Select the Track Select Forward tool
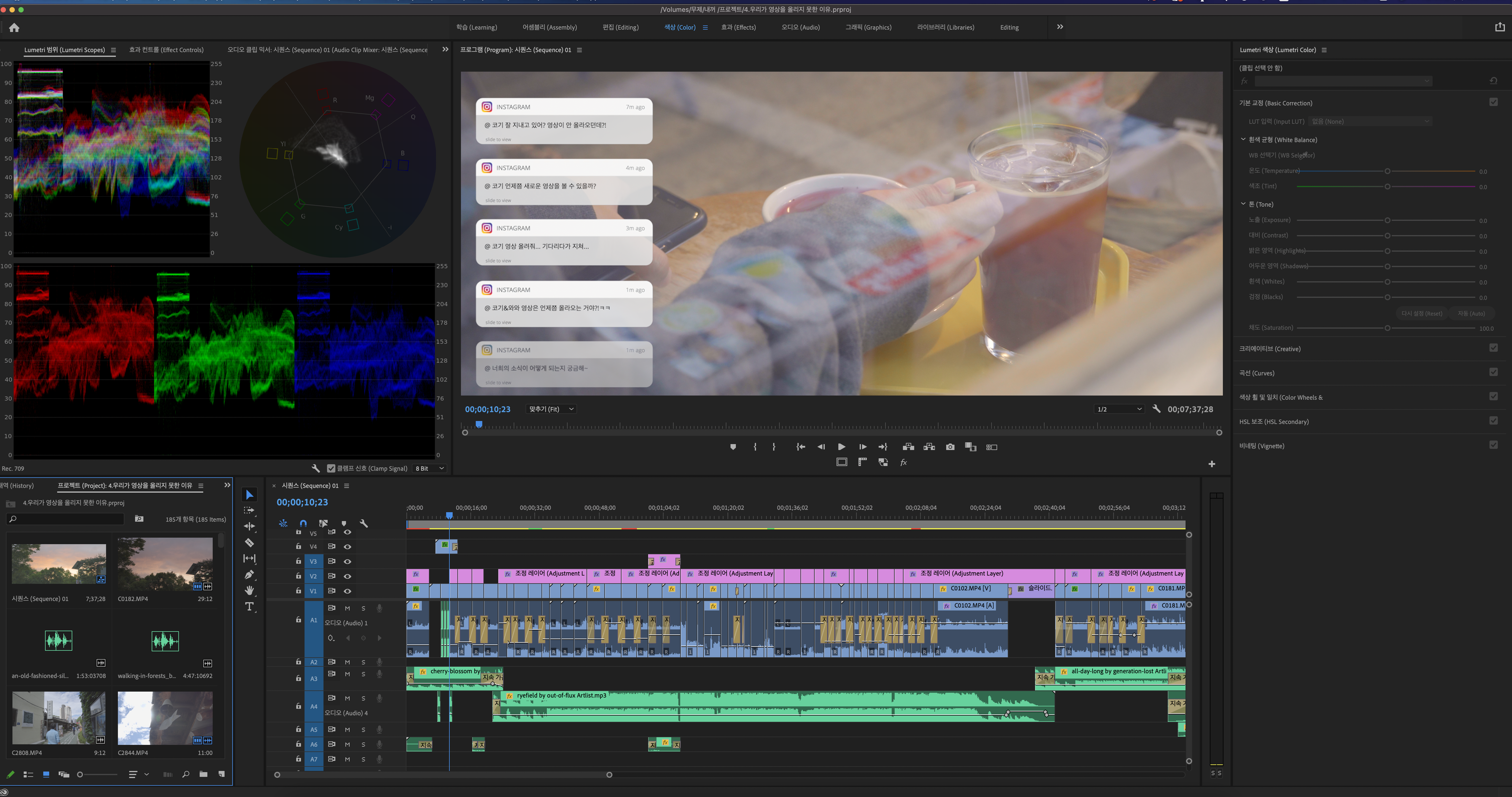 click(x=249, y=510)
